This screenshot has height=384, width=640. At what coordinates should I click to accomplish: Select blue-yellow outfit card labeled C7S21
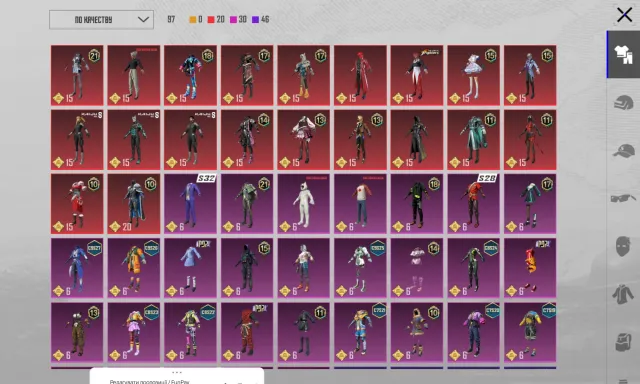360,333
